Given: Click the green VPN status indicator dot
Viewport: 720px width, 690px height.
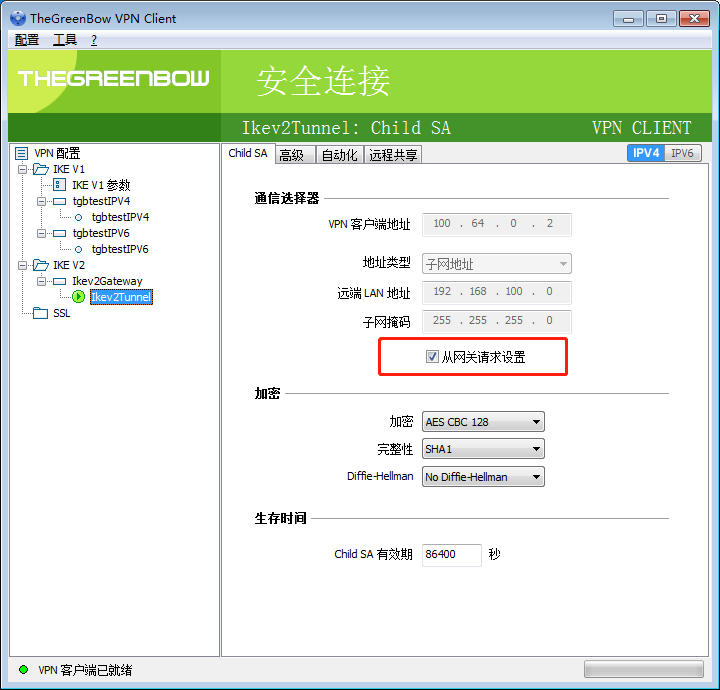Looking at the screenshot, I should [23, 669].
